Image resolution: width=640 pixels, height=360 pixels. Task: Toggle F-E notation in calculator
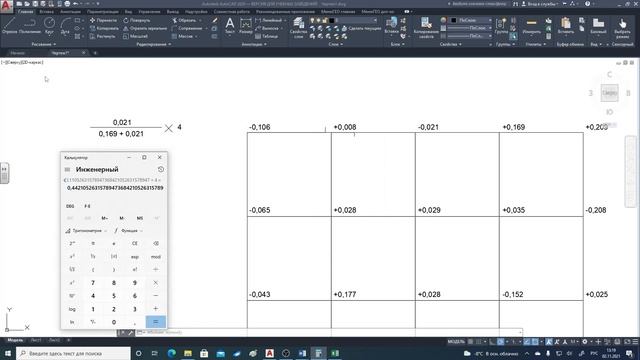87,206
